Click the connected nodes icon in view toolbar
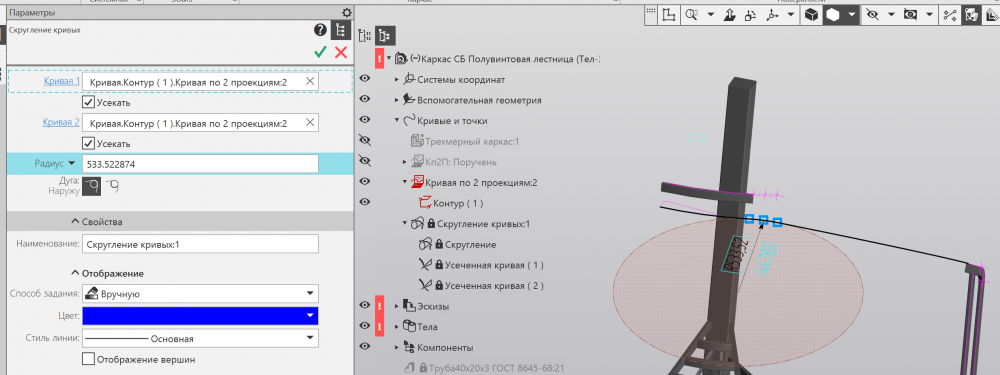This screenshot has width=1000, height=375. 950,15
